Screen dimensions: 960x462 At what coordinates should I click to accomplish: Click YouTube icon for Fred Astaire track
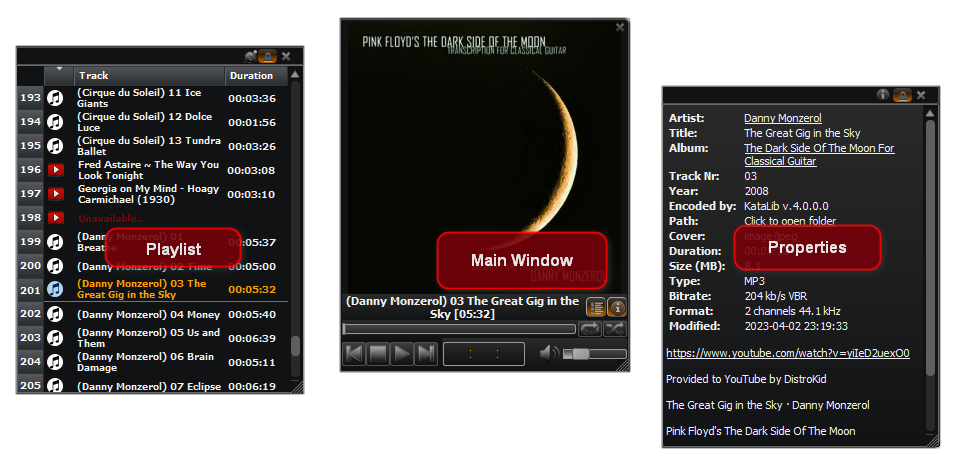coord(56,170)
